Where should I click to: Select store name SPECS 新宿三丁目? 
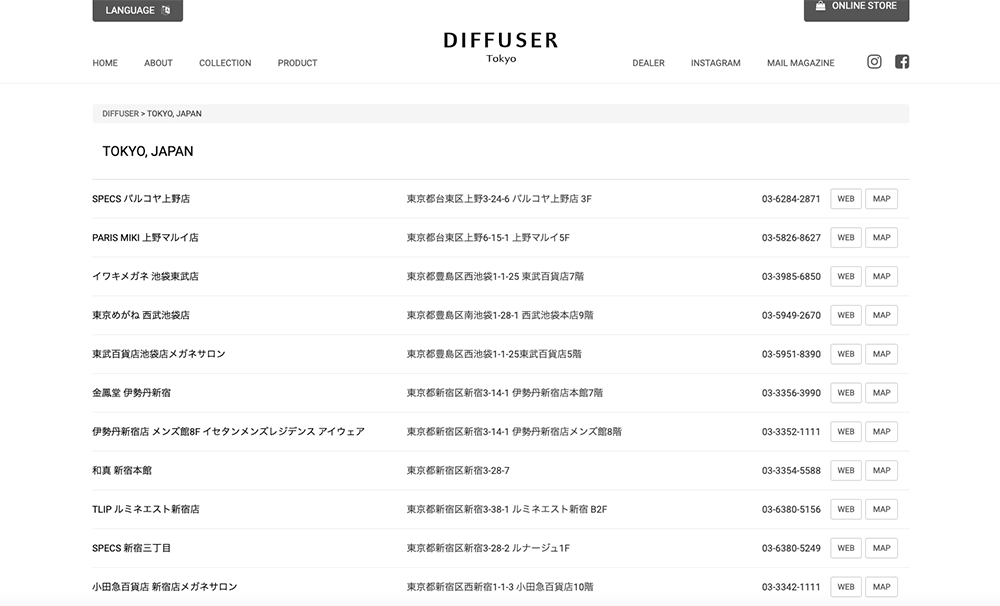click(131, 548)
